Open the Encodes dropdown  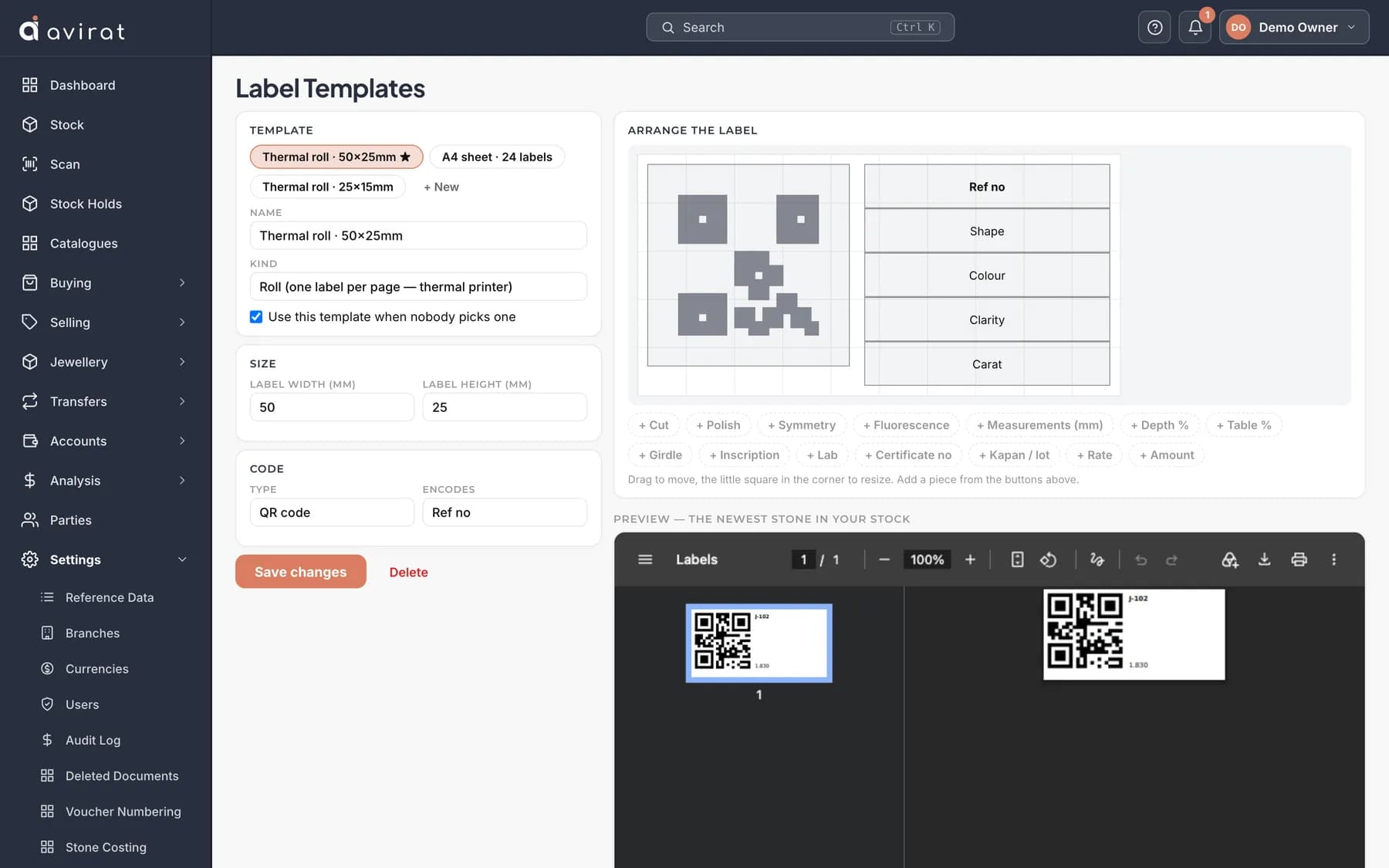(x=505, y=512)
